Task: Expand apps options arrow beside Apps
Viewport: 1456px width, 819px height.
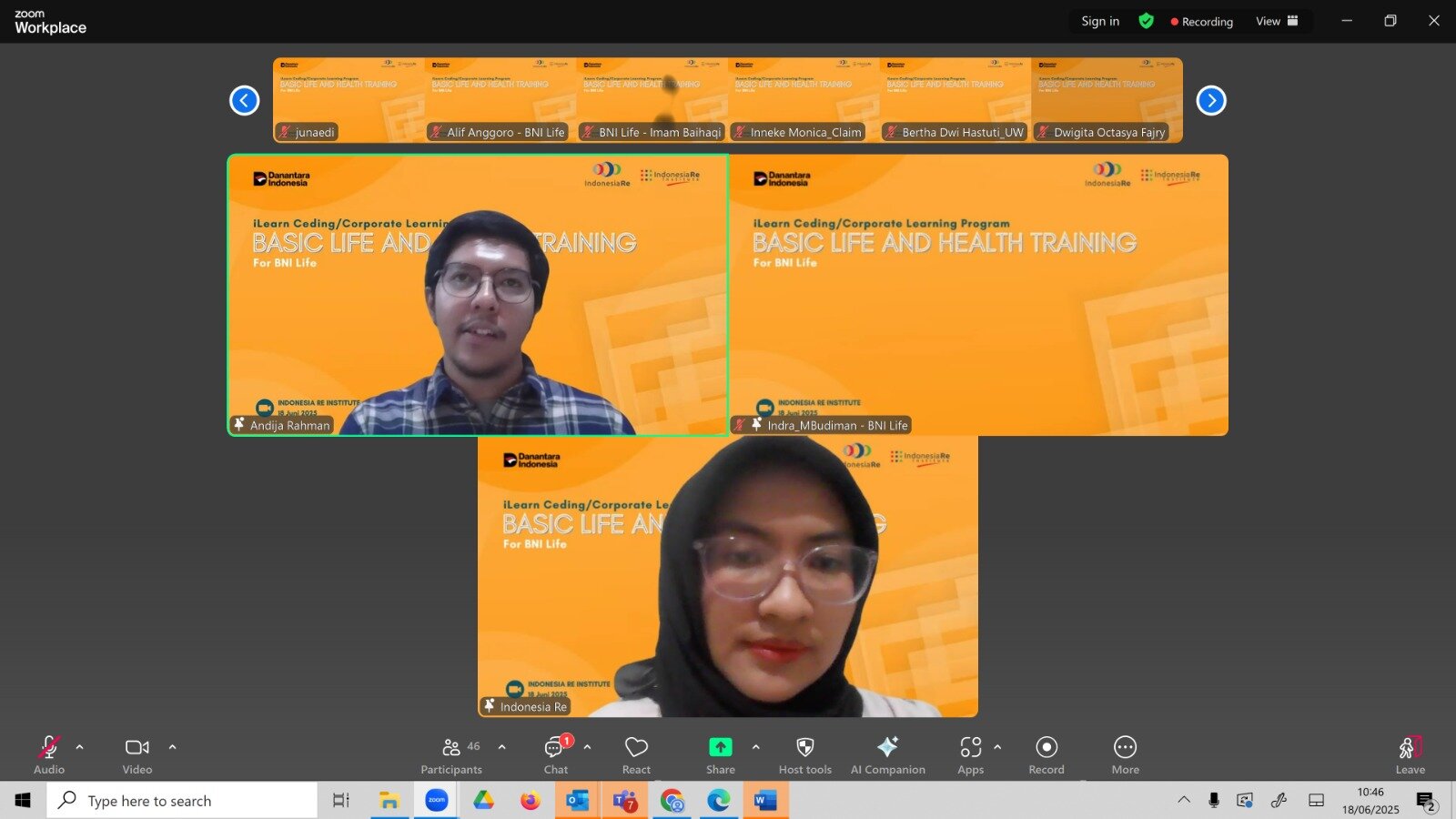Action: coord(998,747)
